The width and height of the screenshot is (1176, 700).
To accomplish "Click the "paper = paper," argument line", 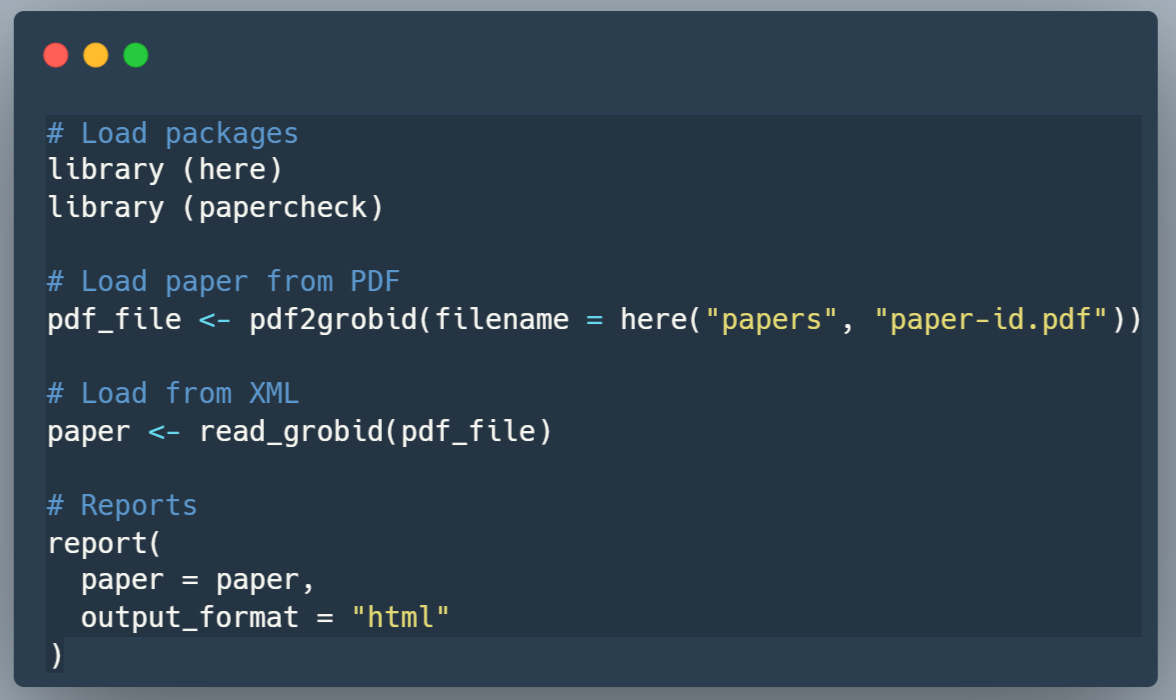I will pos(198,580).
